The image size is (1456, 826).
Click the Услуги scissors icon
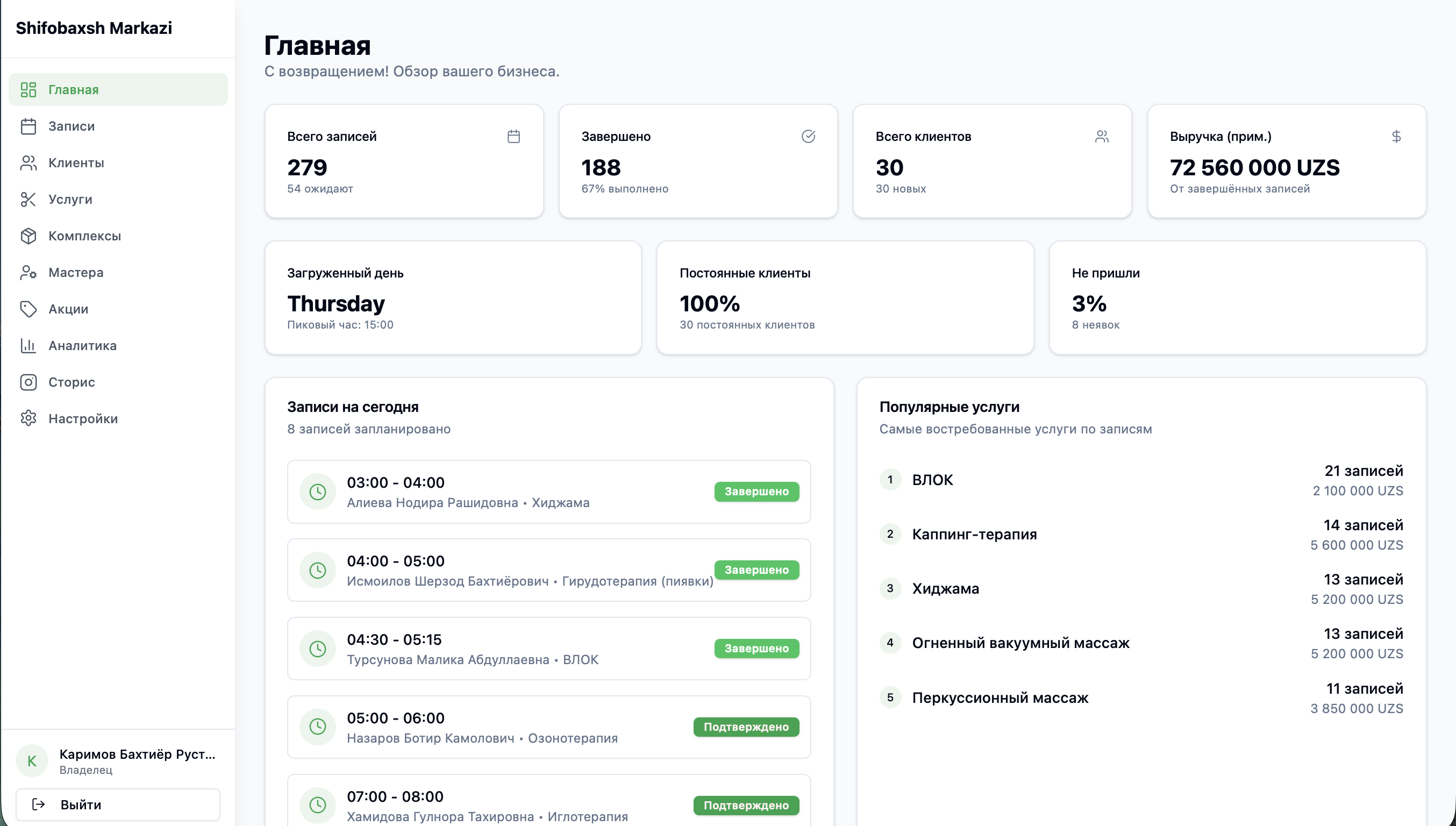(x=28, y=199)
